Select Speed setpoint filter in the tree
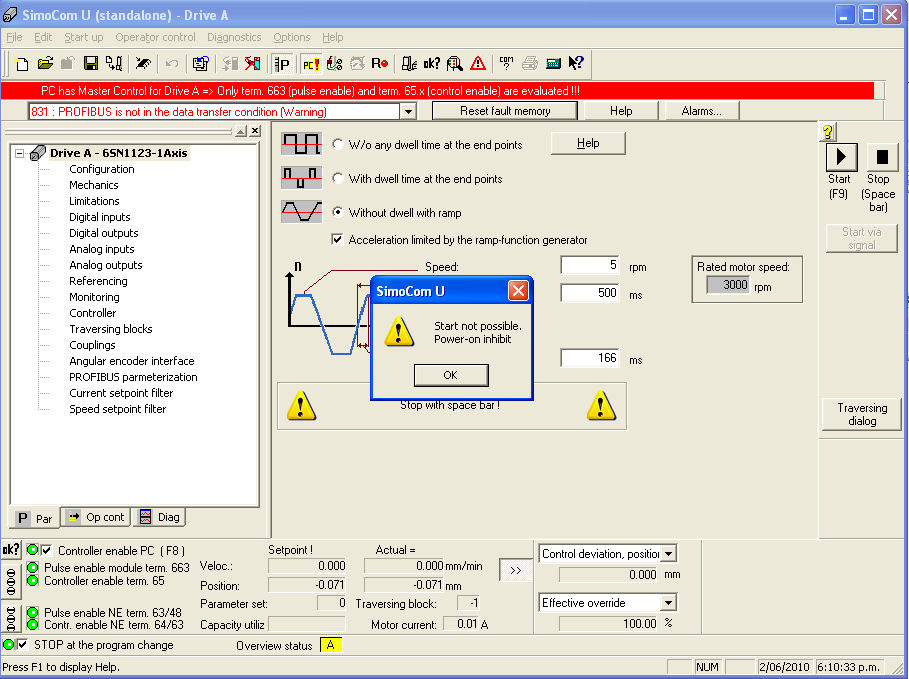The image size is (909, 679). click(x=118, y=409)
